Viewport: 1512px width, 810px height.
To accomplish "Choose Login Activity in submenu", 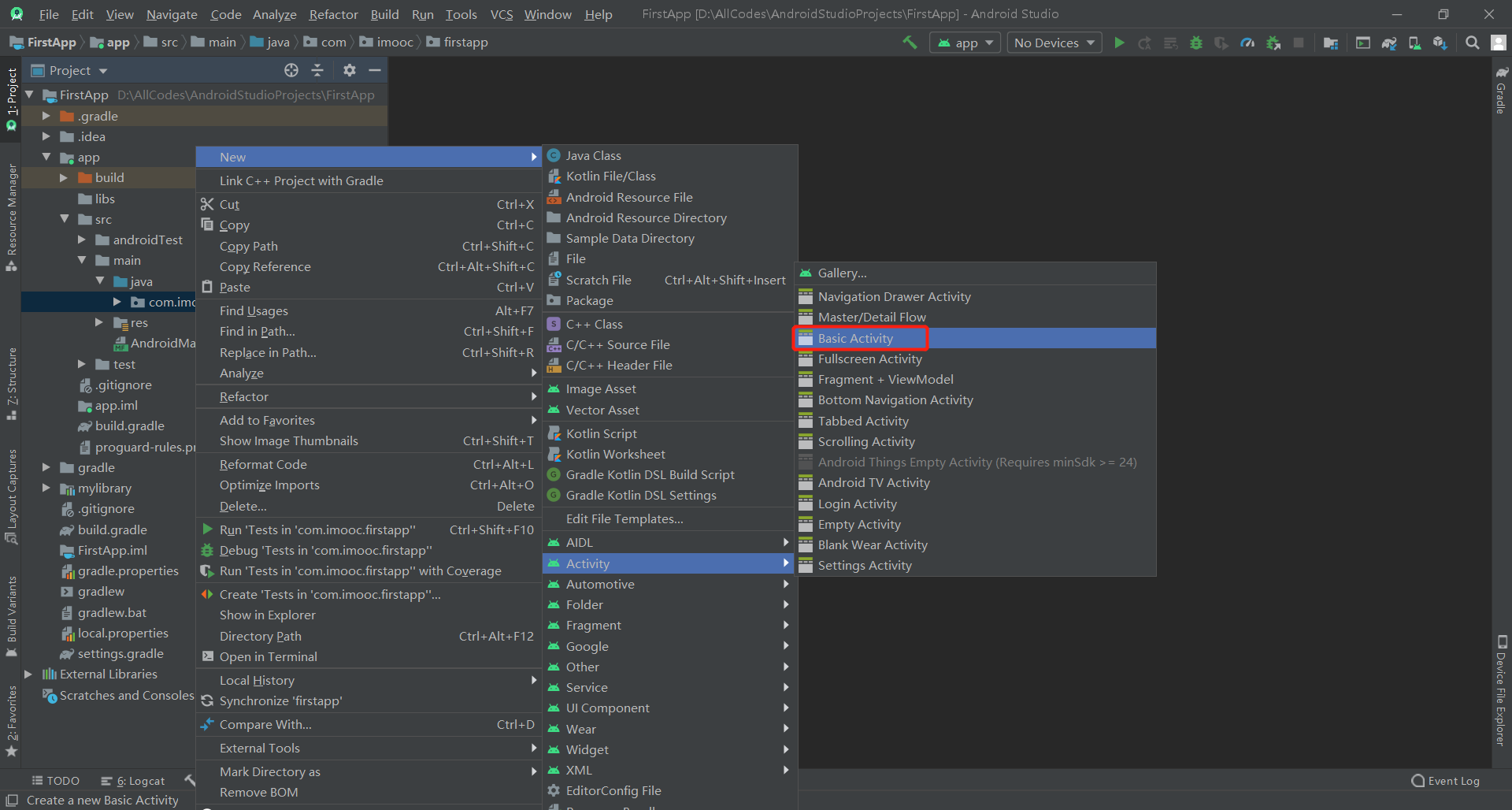I will tap(975, 503).
